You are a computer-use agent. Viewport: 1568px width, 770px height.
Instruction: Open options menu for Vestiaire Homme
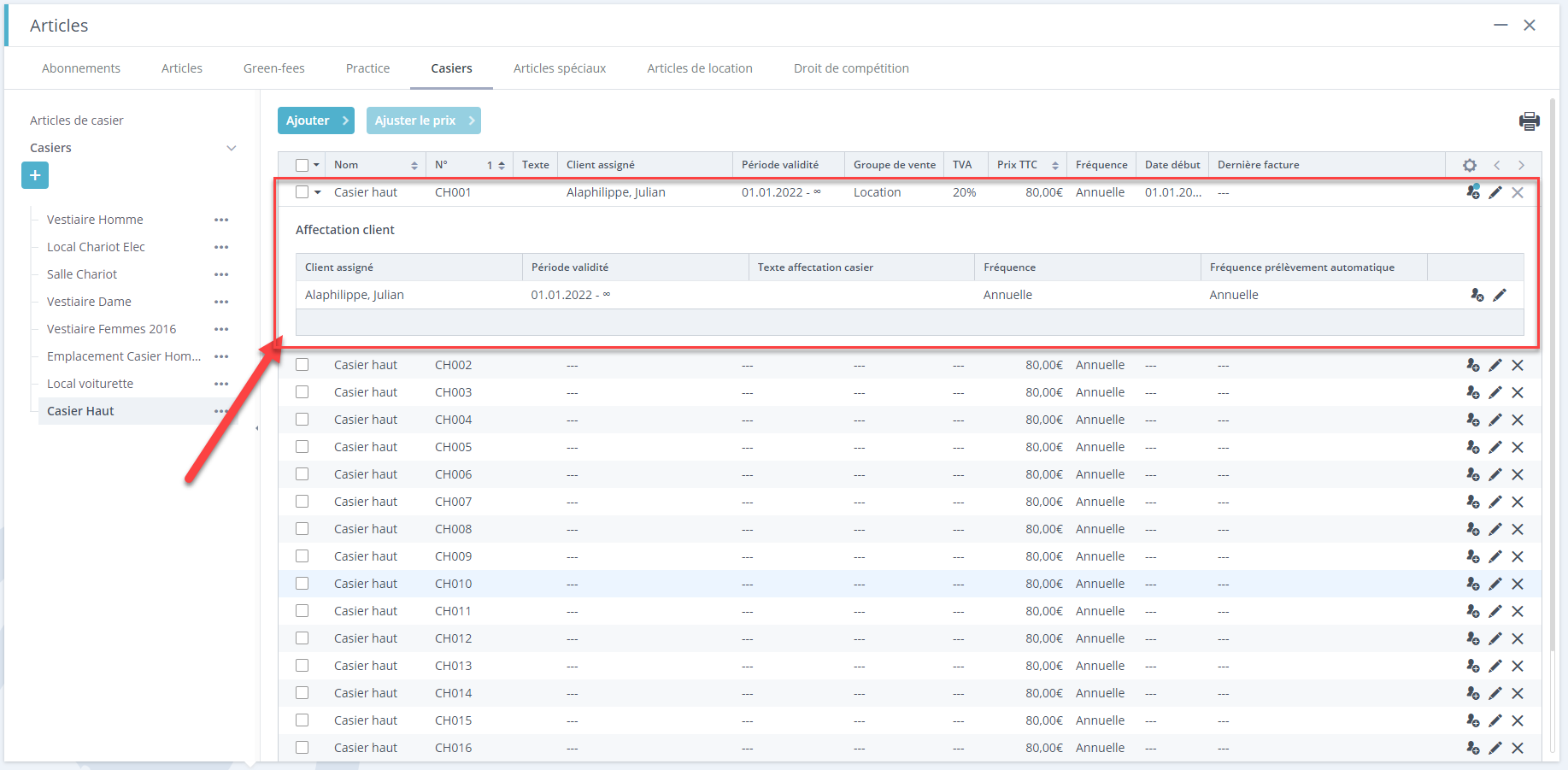(x=221, y=220)
